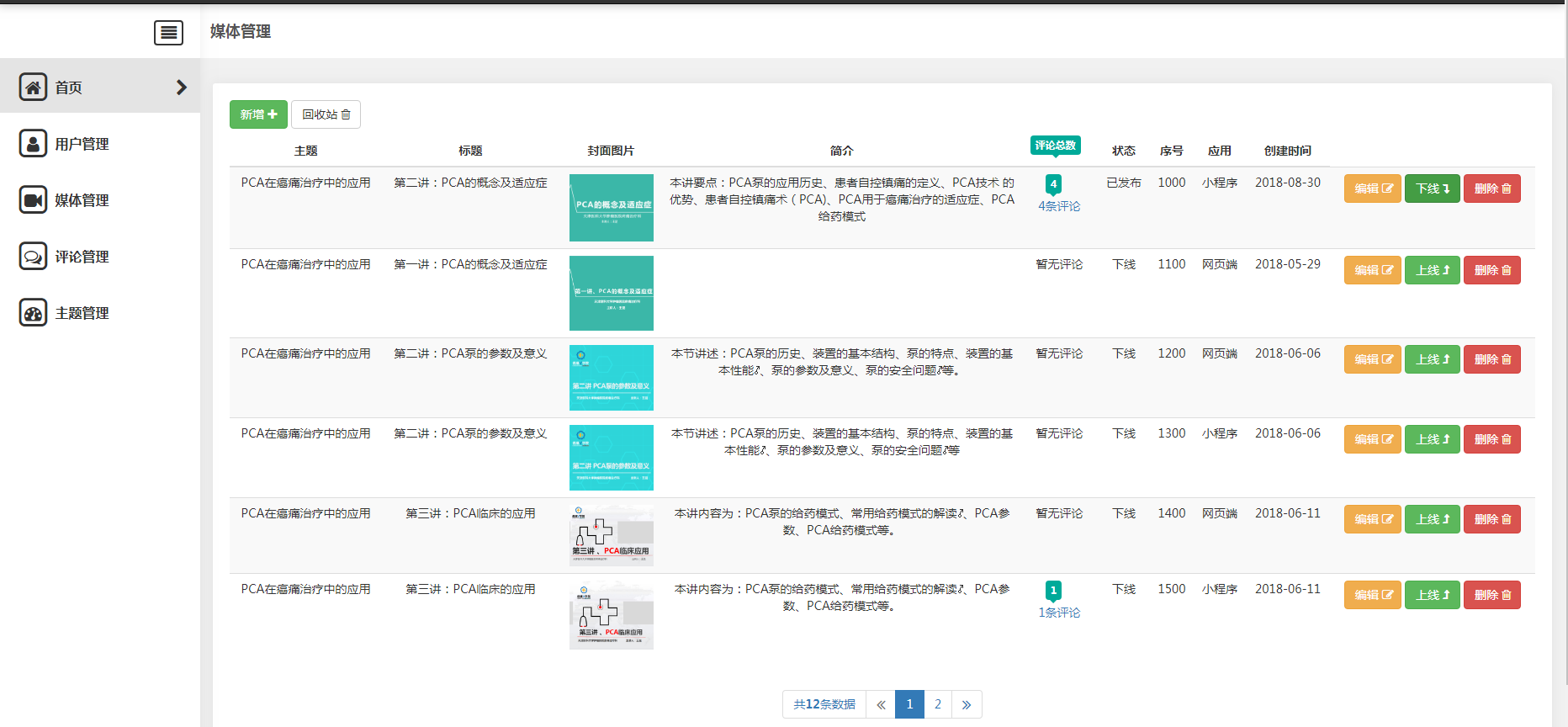Viewport: 1568px width, 727px height.
Task: Click the green 1 comment count badge
Action: pyautogui.click(x=1053, y=590)
